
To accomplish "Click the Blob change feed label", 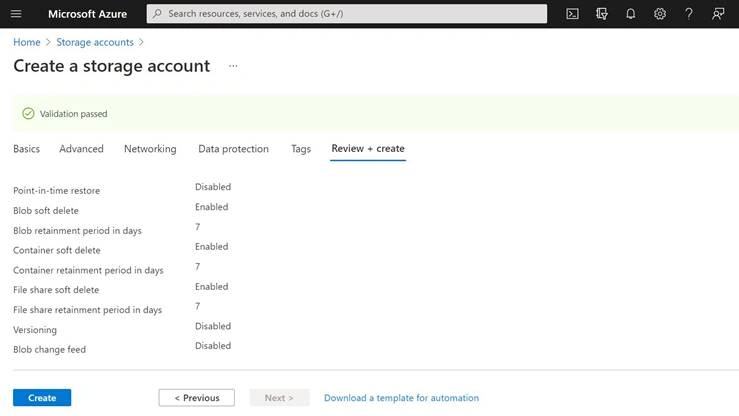I will click(49, 350).
